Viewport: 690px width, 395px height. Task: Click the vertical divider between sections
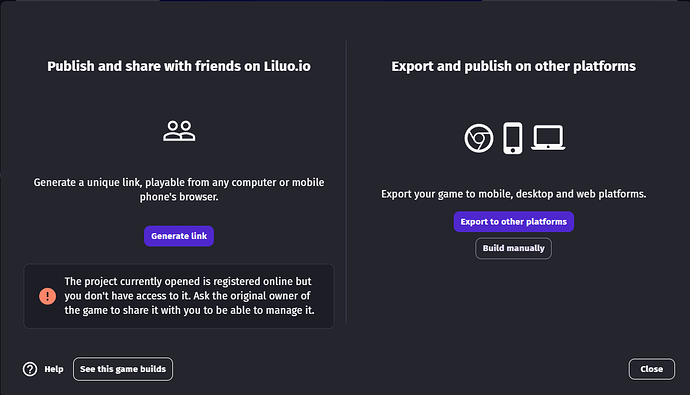tap(346, 183)
